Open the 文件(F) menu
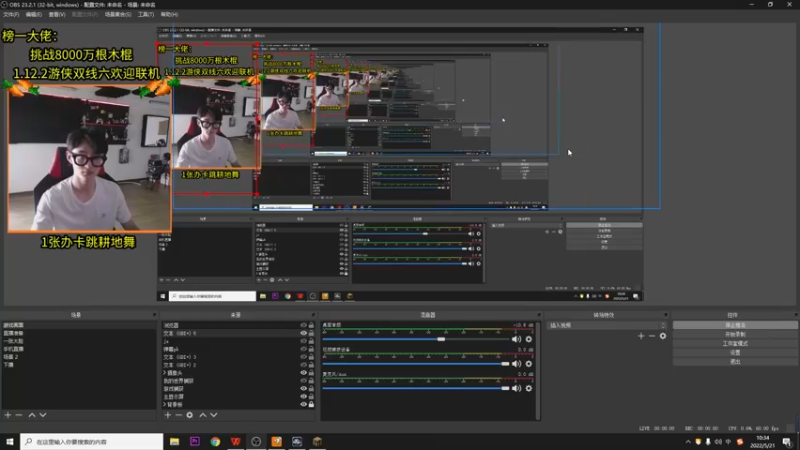This screenshot has width=800, height=450. 12,15
